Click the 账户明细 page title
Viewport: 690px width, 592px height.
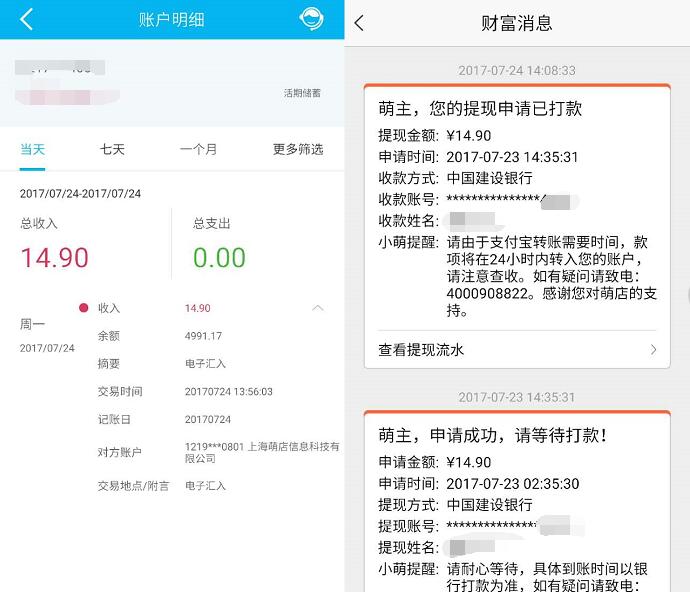pos(172,20)
